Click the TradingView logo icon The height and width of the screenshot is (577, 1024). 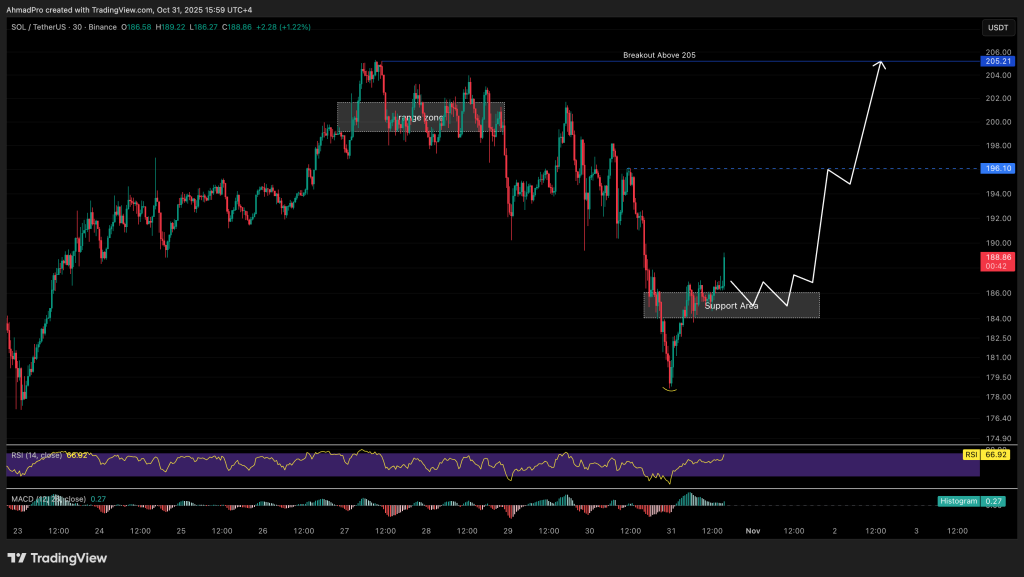[x=18, y=558]
